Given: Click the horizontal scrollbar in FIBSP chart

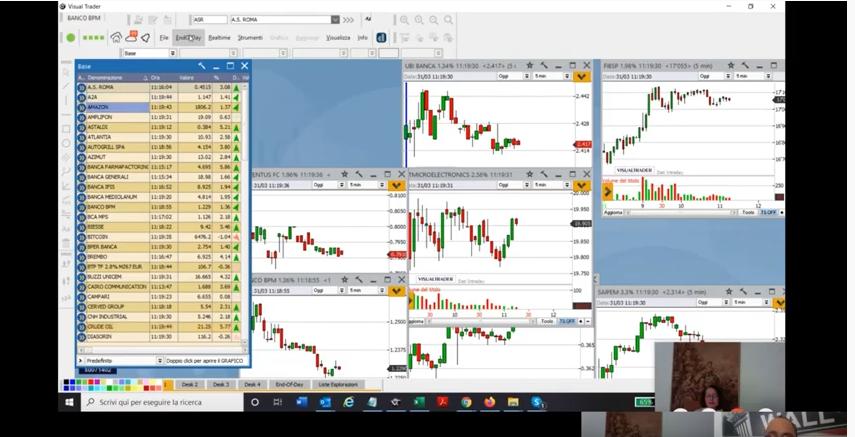Looking at the screenshot, I should (679, 212).
